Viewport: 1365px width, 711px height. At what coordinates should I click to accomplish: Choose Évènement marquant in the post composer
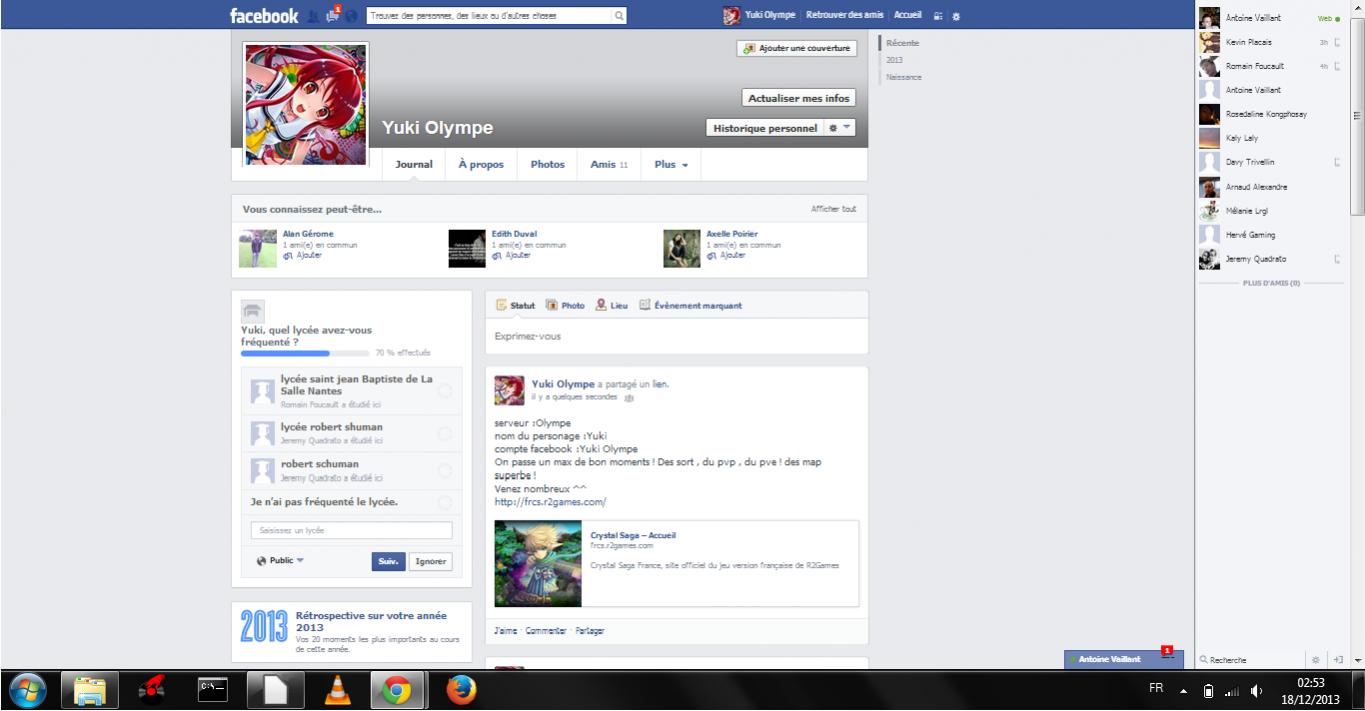click(x=690, y=305)
